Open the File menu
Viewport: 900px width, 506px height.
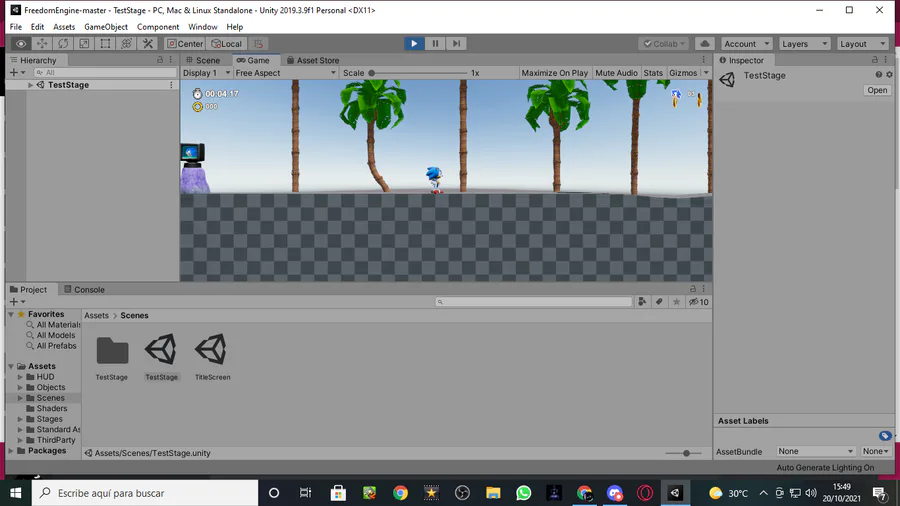pyautogui.click(x=15, y=27)
